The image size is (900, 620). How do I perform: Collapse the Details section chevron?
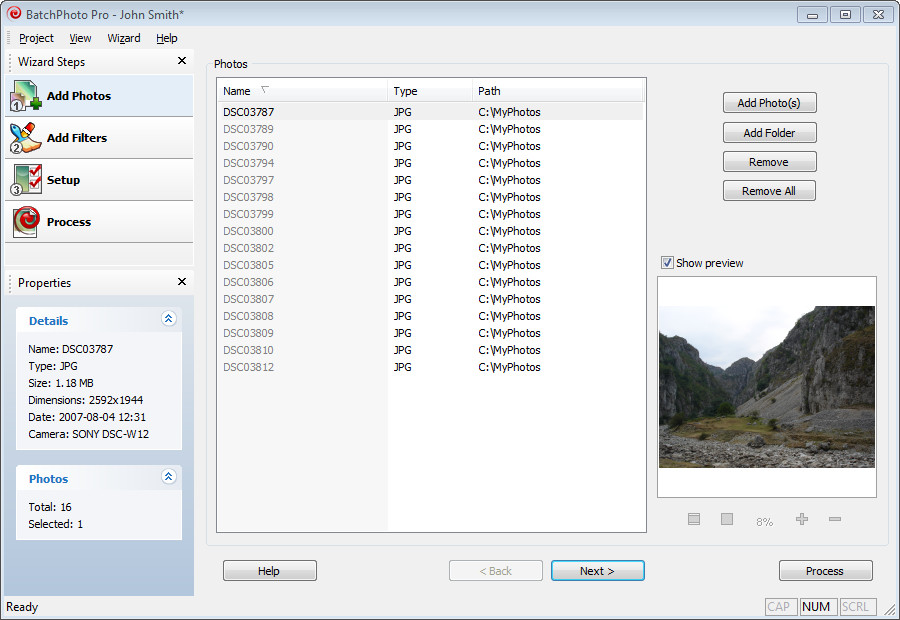click(168, 319)
